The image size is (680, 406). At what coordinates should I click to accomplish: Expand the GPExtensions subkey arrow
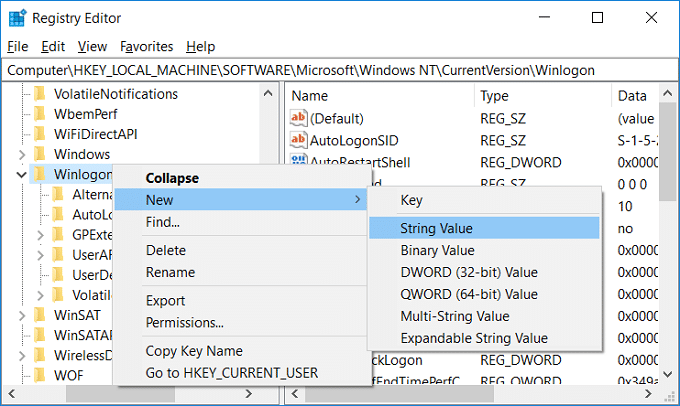39,235
